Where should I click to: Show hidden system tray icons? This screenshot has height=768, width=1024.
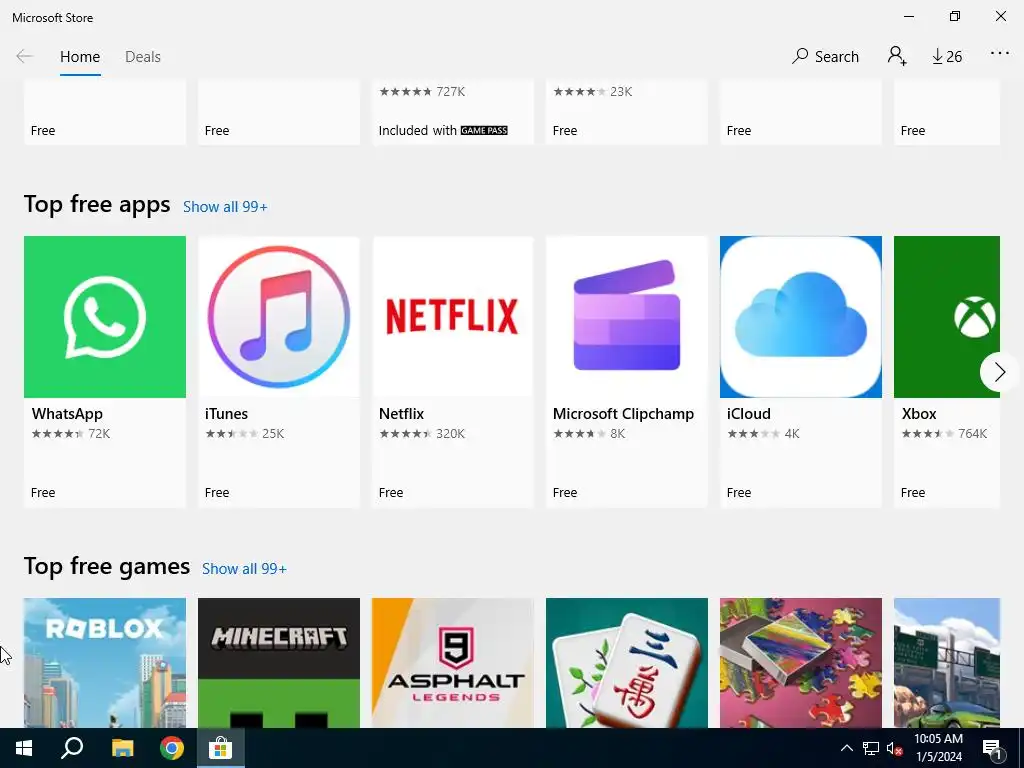tap(846, 748)
